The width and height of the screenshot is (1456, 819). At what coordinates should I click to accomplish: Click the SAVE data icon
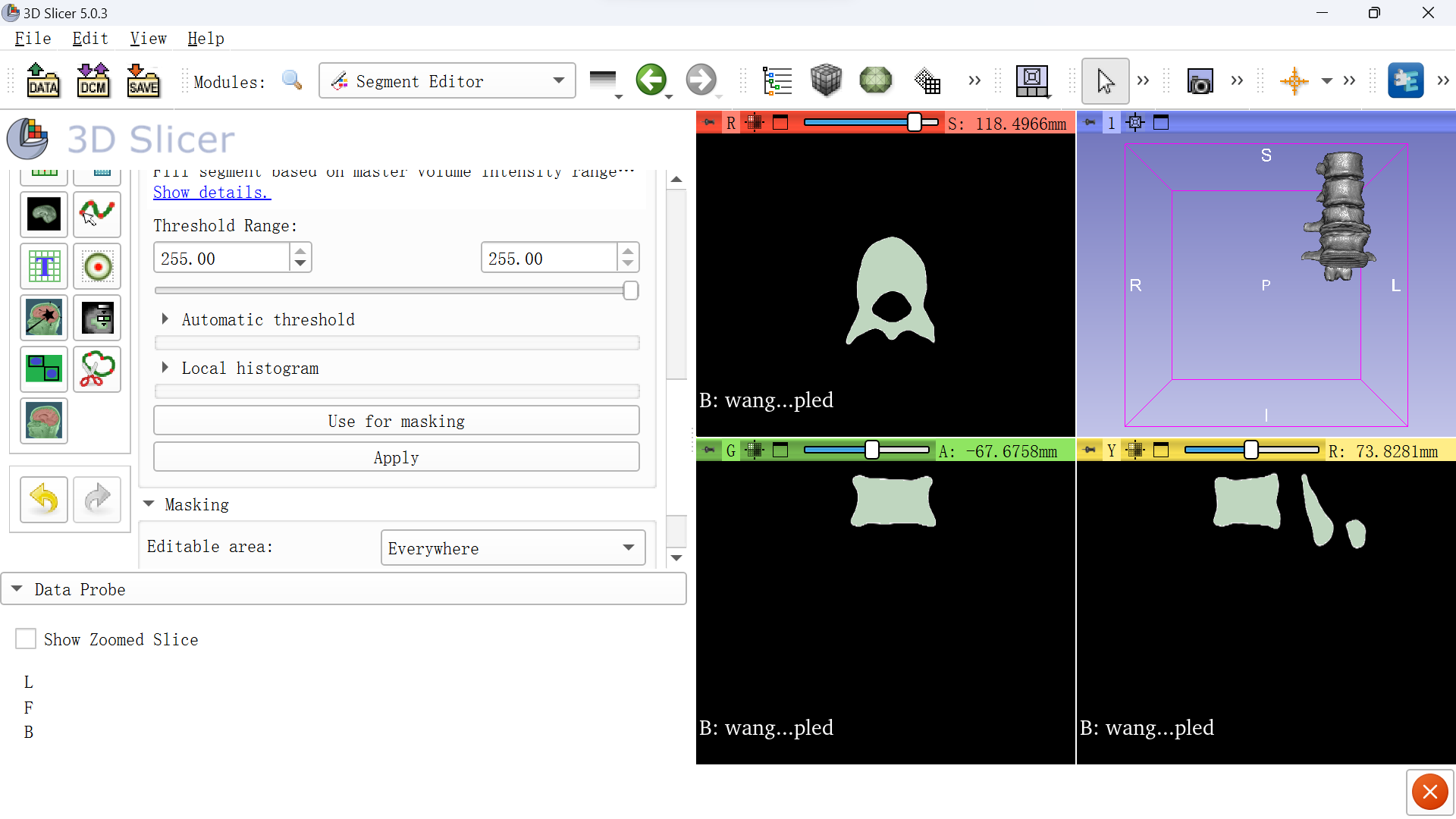click(143, 80)
